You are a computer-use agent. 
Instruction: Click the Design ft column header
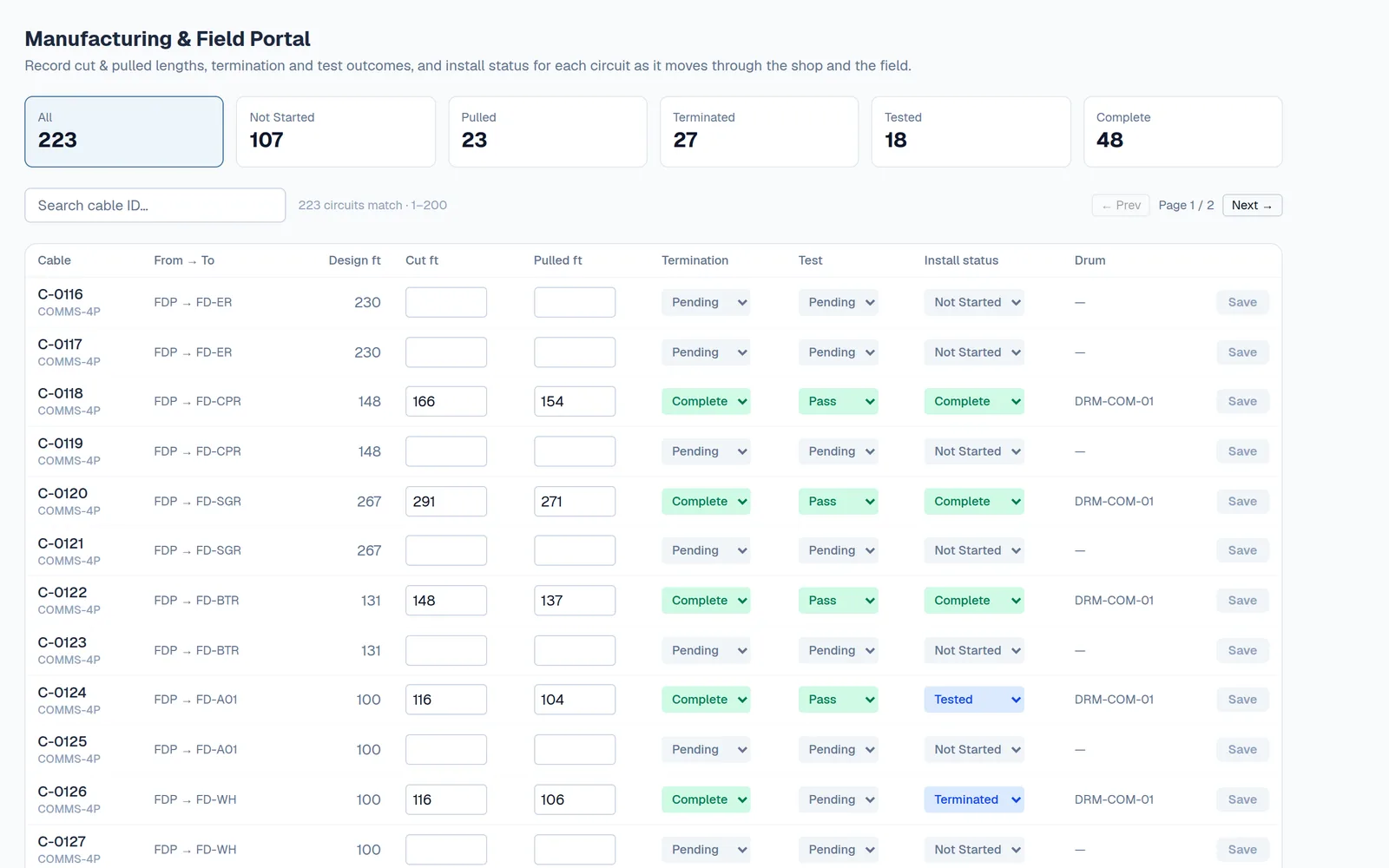[x=354, y=260]
